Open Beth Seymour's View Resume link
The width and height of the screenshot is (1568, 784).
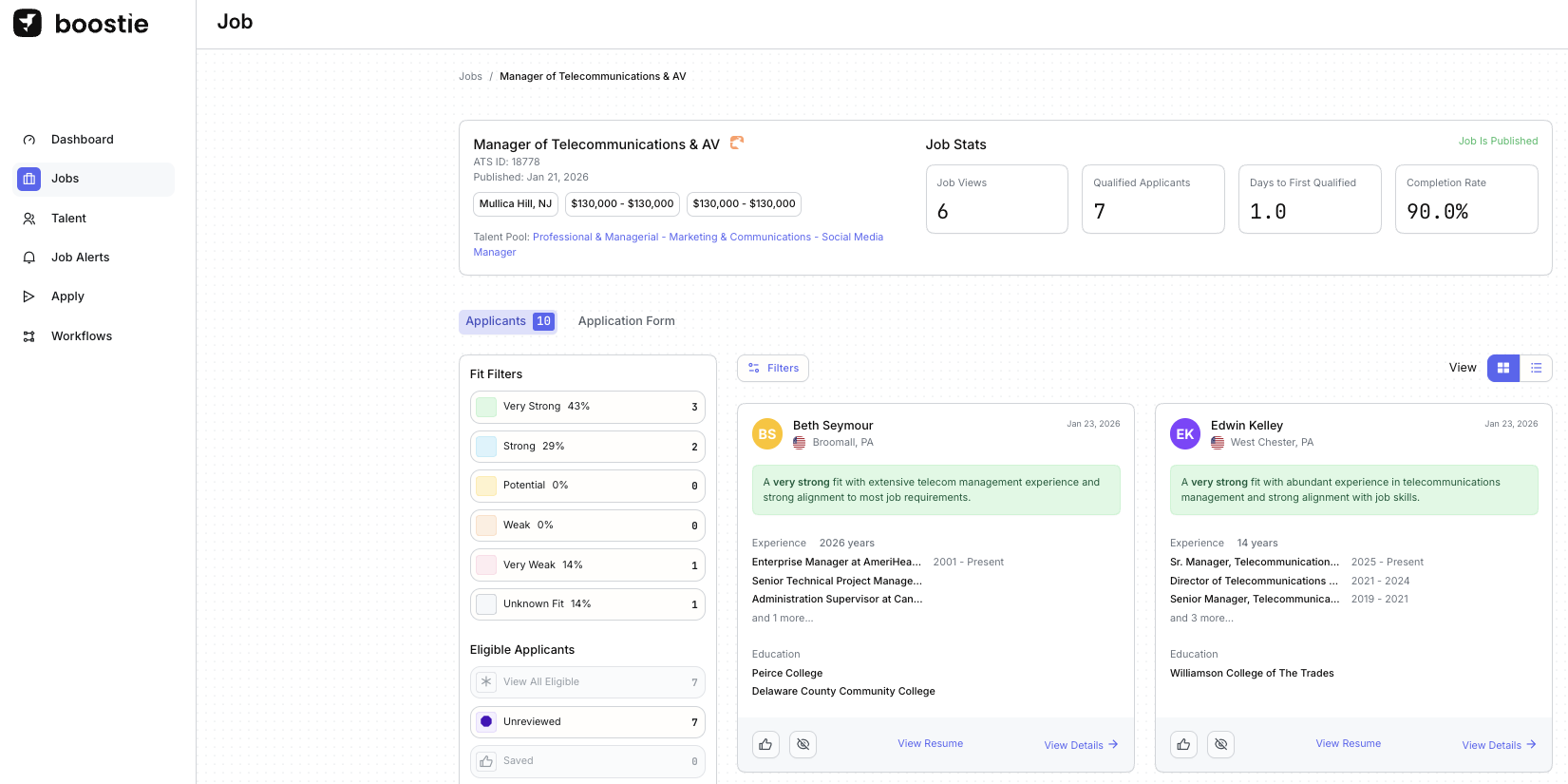[930, 743]
